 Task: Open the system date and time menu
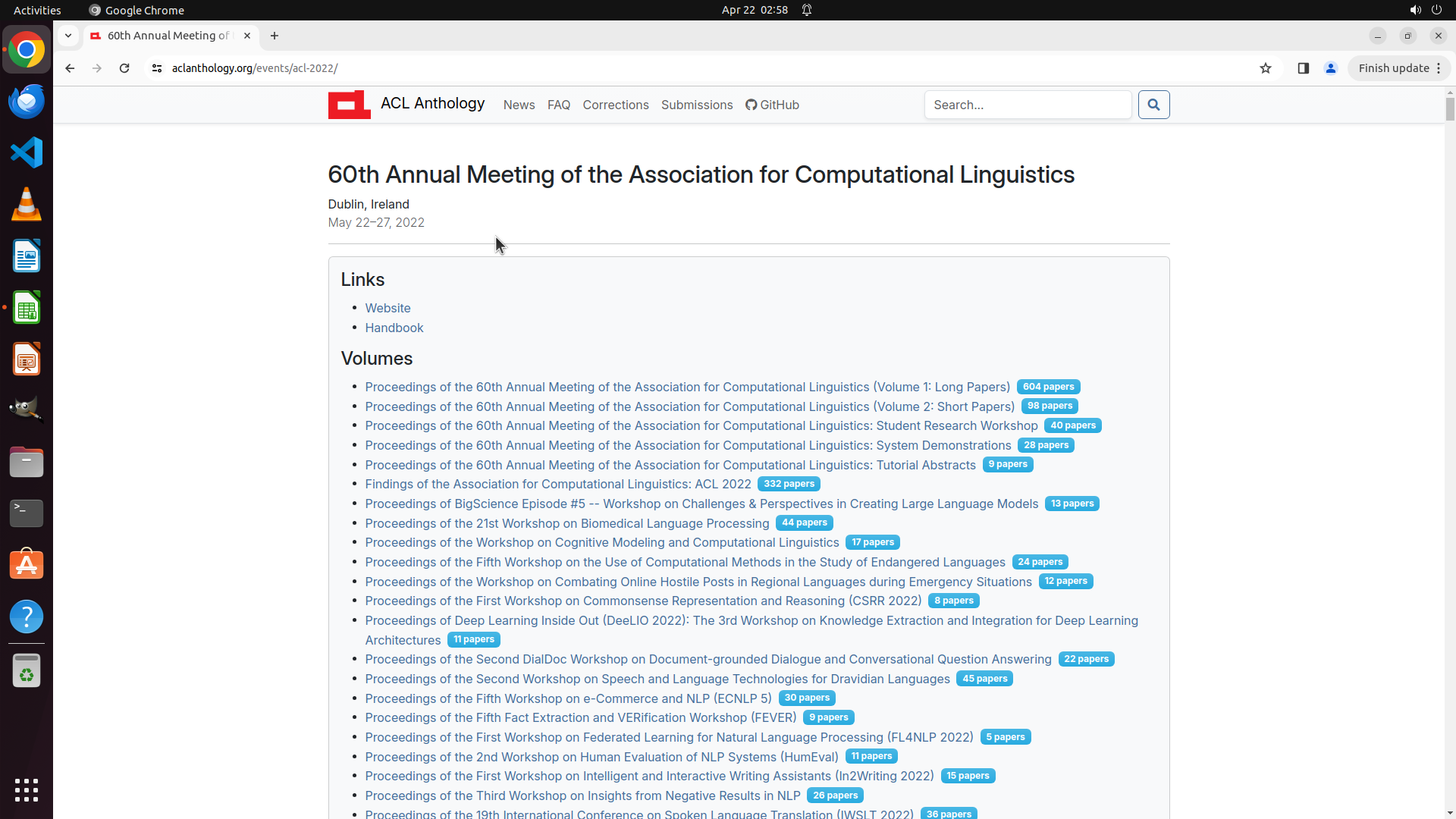point(754,10)
